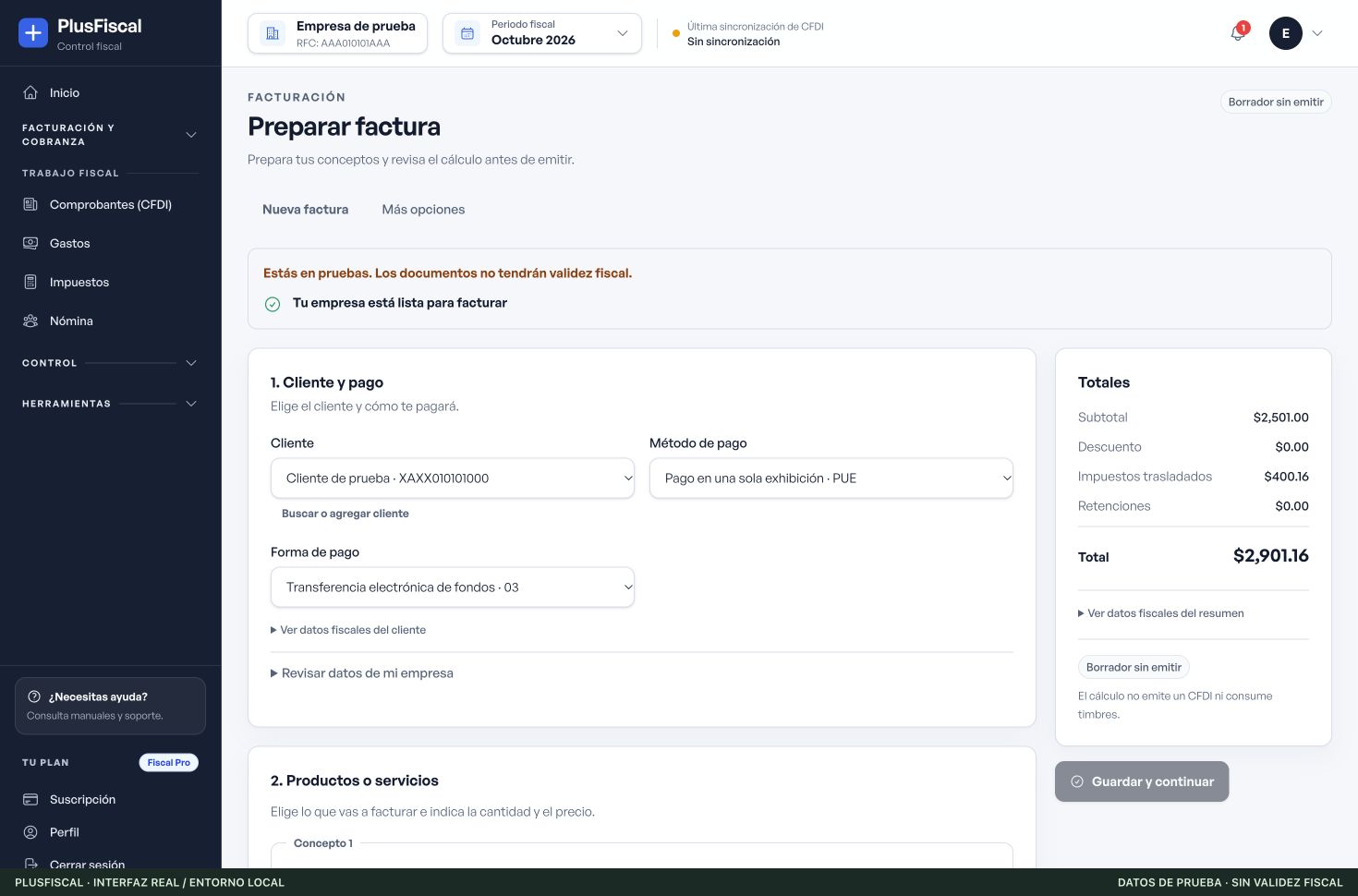Click the Empresa de prueba company selector

click(x=337, y=33)
